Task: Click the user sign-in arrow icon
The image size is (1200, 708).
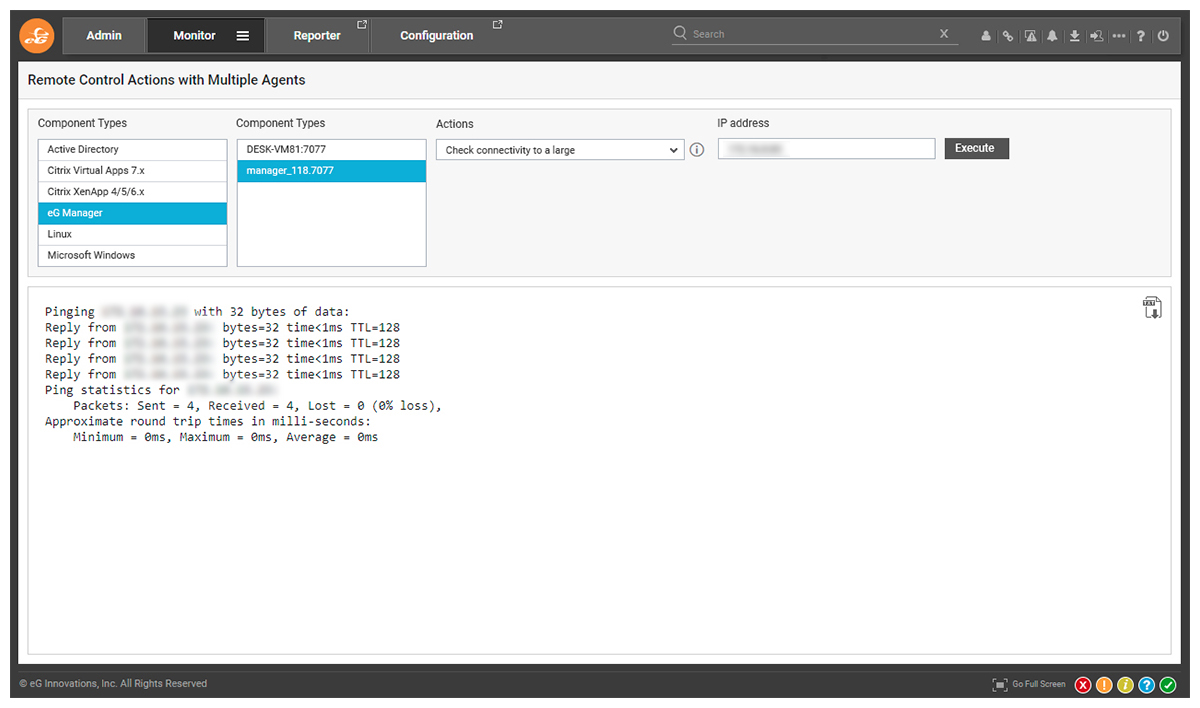Action: [1096, 36]
